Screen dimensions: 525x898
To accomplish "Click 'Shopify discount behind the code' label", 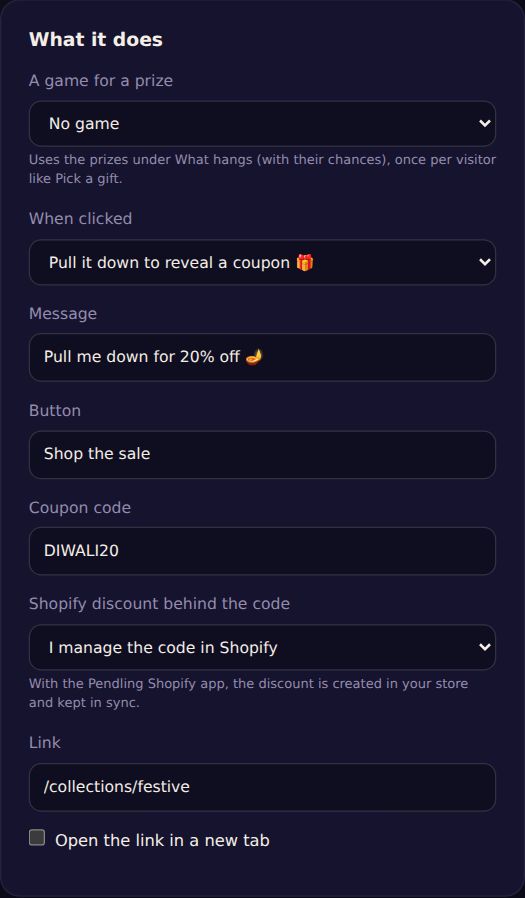I will click(159, 604).
